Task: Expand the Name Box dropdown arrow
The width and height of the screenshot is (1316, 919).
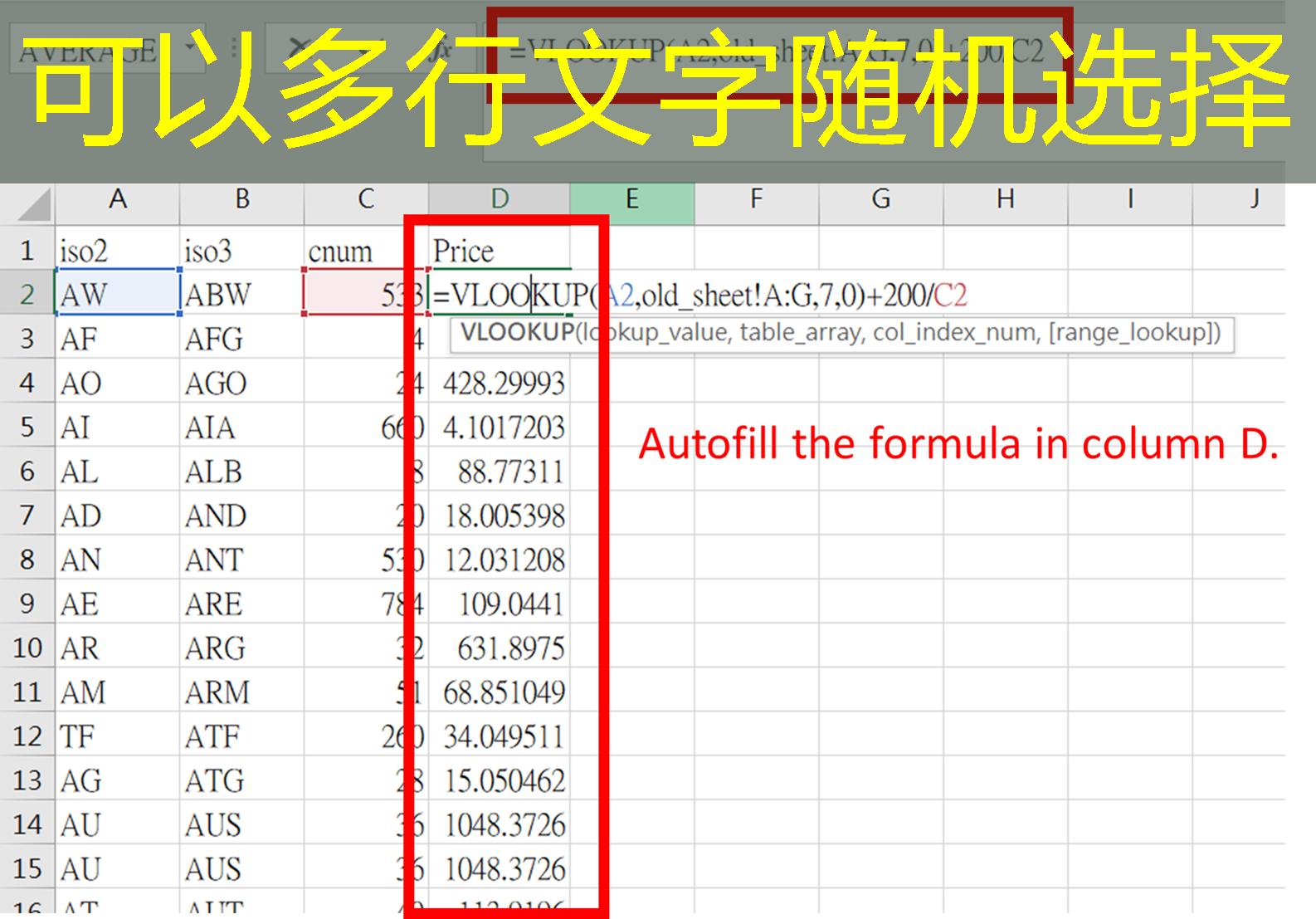Action: 192,46
